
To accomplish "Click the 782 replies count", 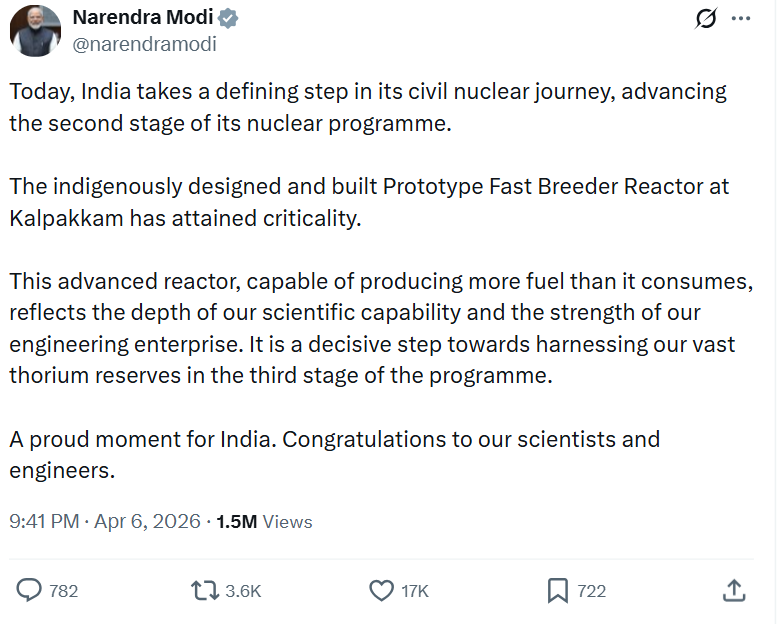I will [64, 591].
